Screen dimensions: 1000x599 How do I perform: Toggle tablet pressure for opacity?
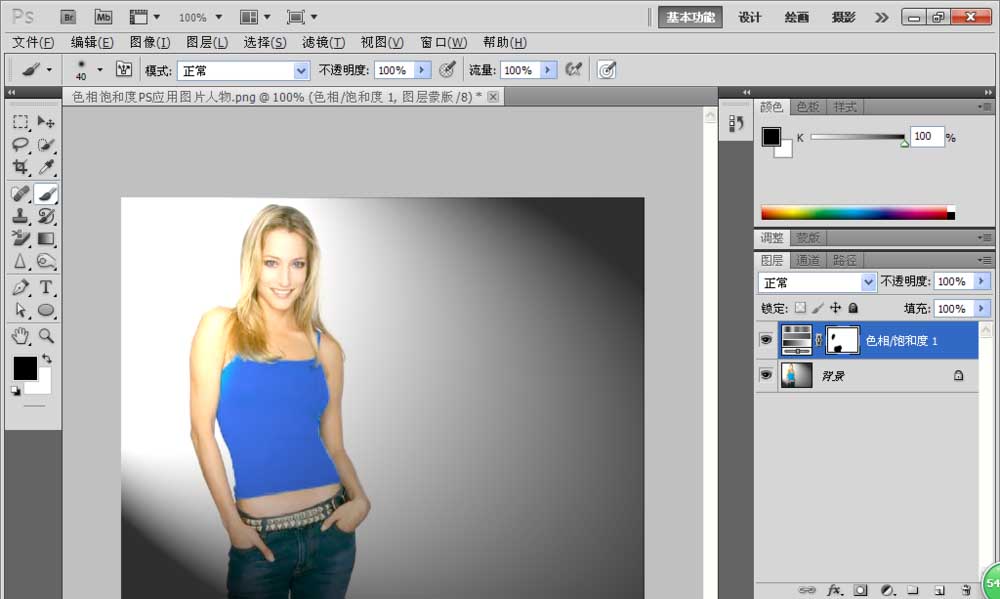(448, 70)
